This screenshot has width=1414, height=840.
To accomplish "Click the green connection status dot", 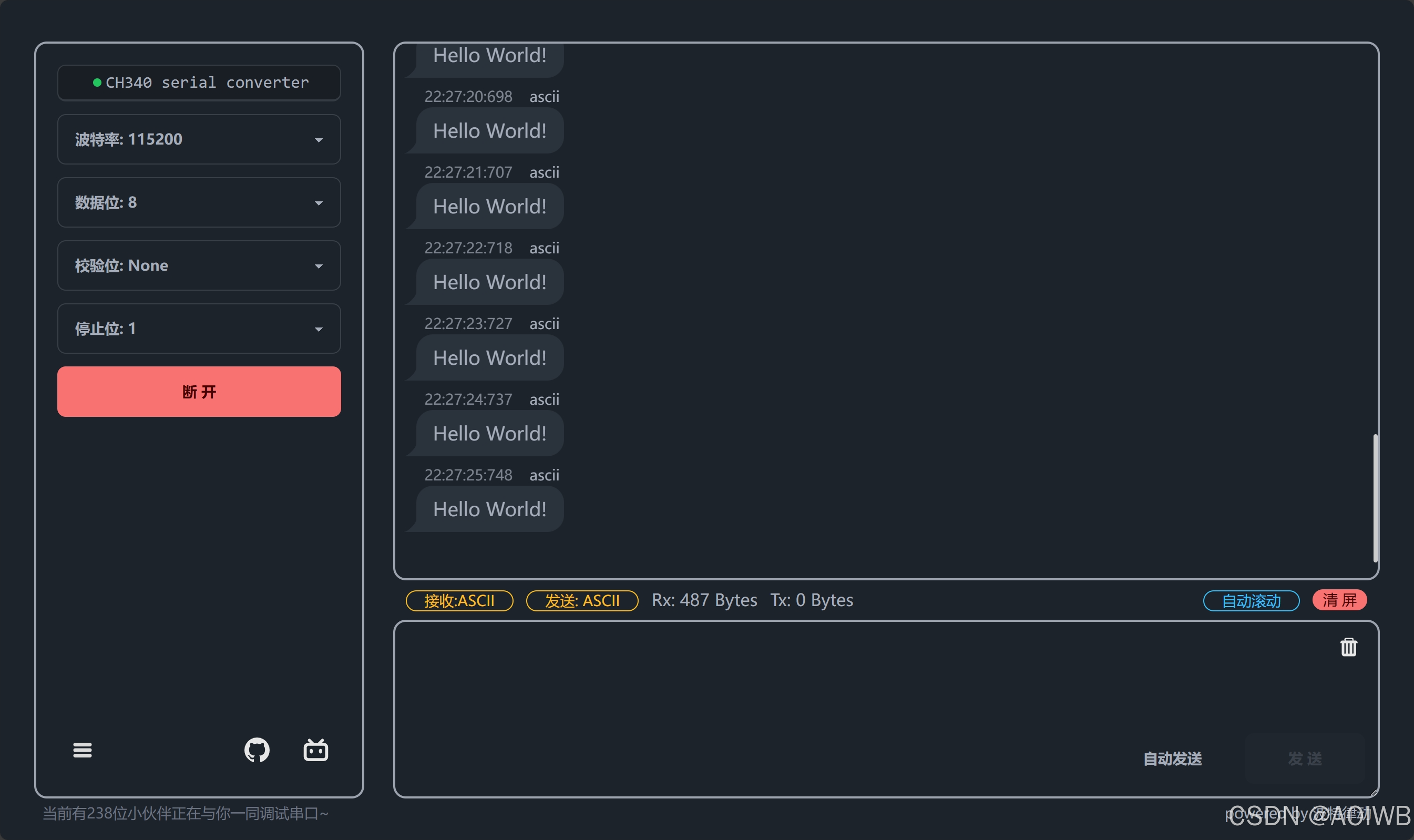I will coord(97,83).
